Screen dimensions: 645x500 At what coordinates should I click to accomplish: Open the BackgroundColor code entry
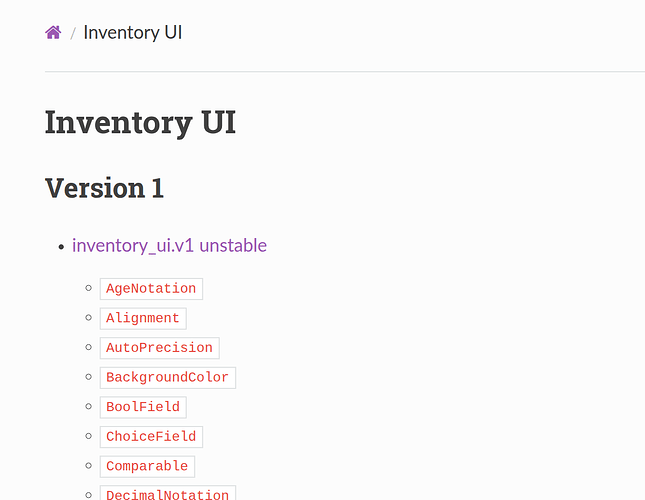tap(167, 377)
